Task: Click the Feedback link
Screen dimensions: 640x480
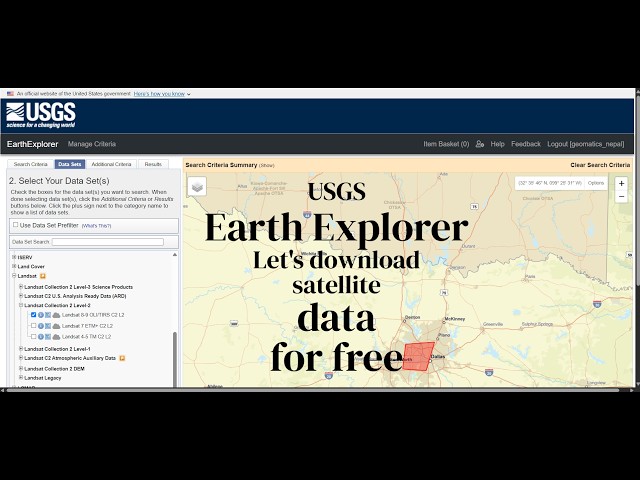Action: point(526,144)
